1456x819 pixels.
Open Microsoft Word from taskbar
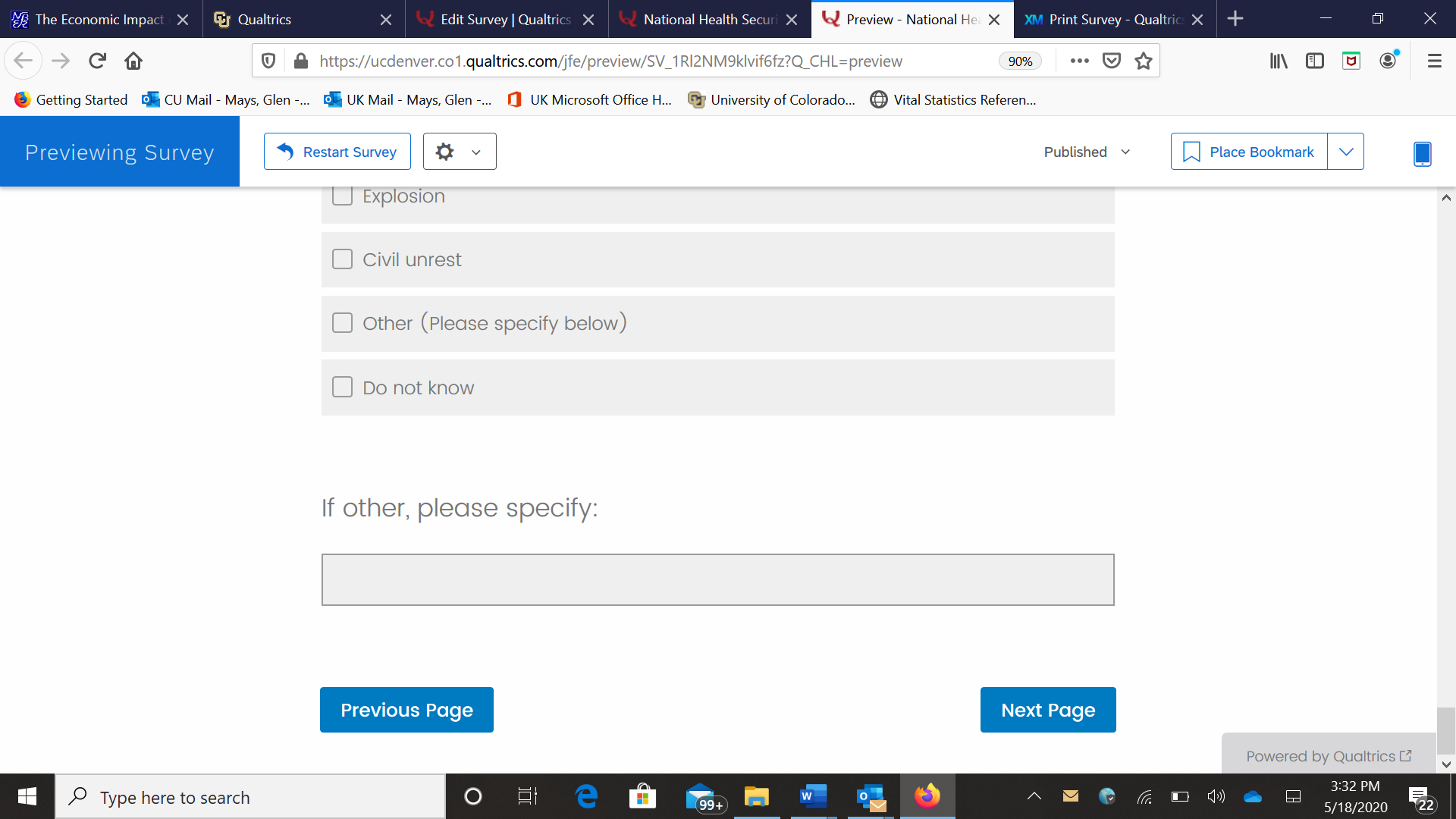tap(812, 796)
